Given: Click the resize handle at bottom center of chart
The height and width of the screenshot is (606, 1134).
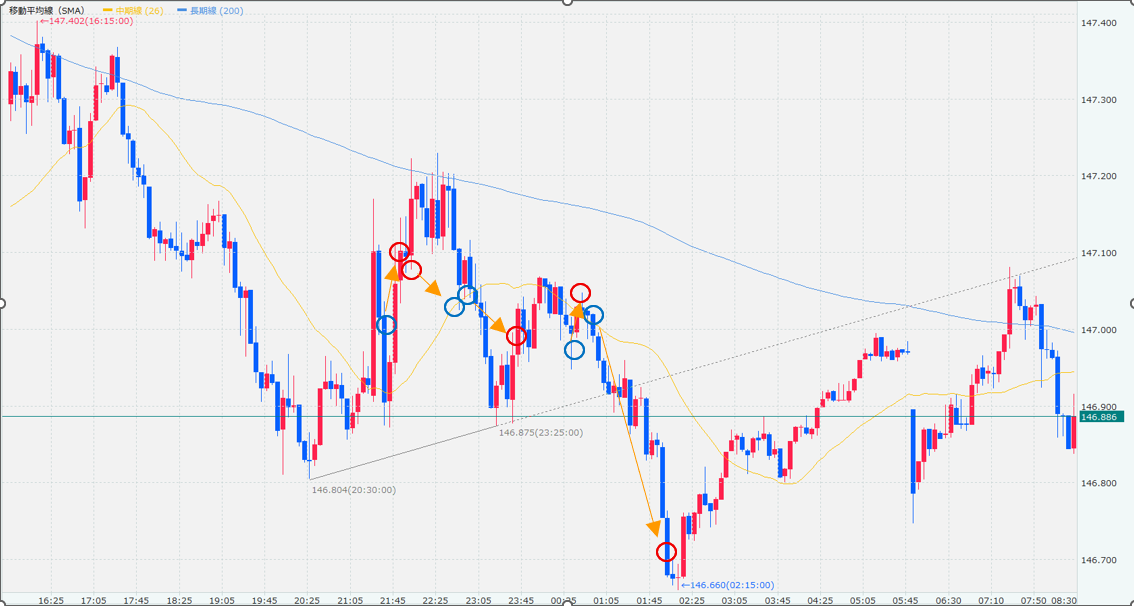Looking at the screenshot, I should [567, 603].
